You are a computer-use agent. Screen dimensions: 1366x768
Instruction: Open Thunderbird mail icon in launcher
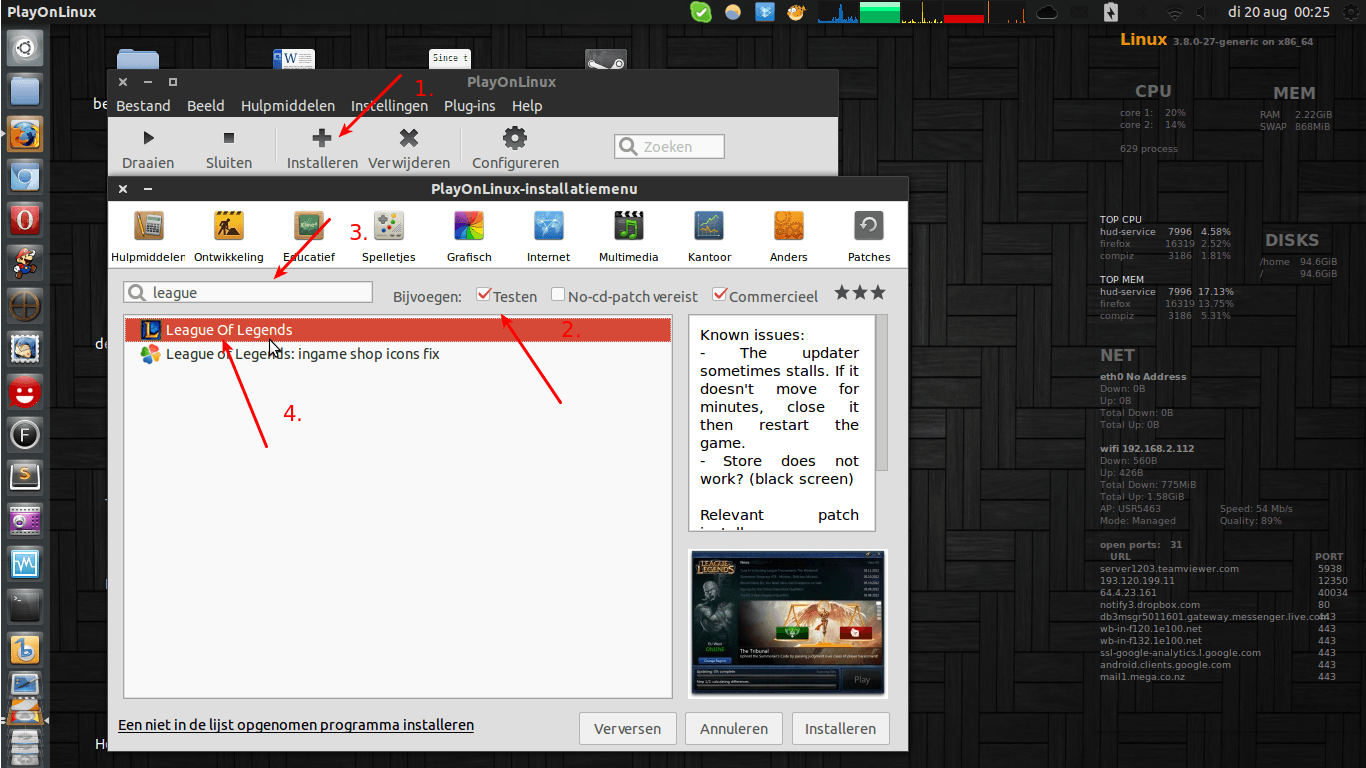click(25, 349)
